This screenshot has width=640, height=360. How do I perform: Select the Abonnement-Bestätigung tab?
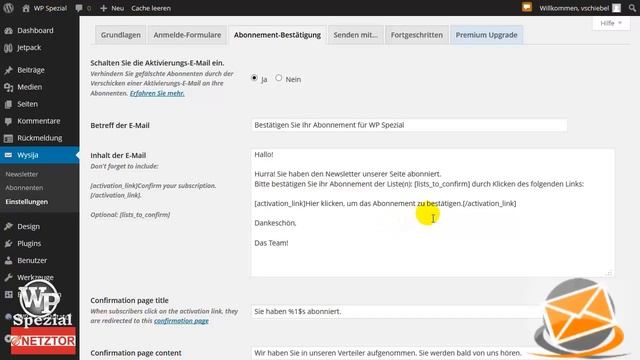click(x=277, y=35)
